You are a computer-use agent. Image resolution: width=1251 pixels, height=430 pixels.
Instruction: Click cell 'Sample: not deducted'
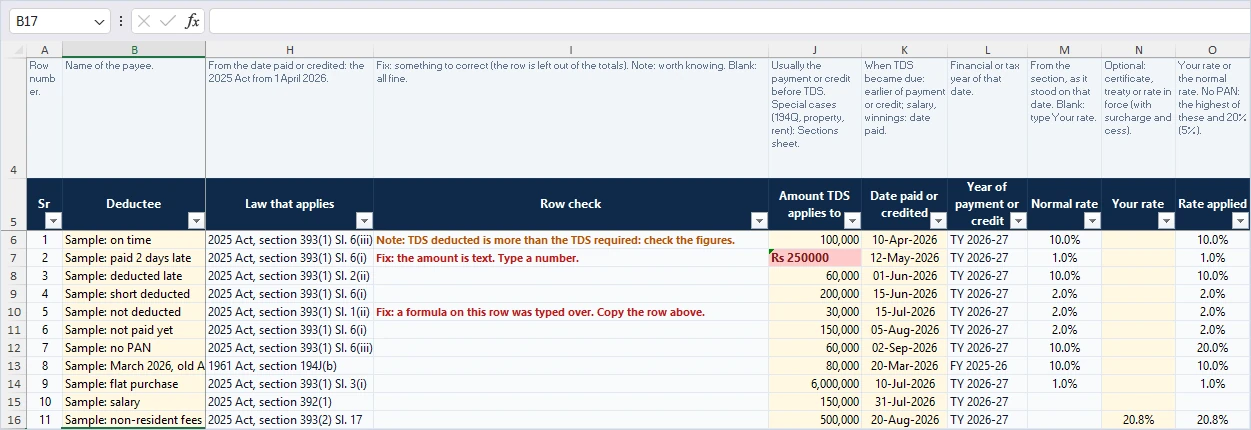(134, 312)
